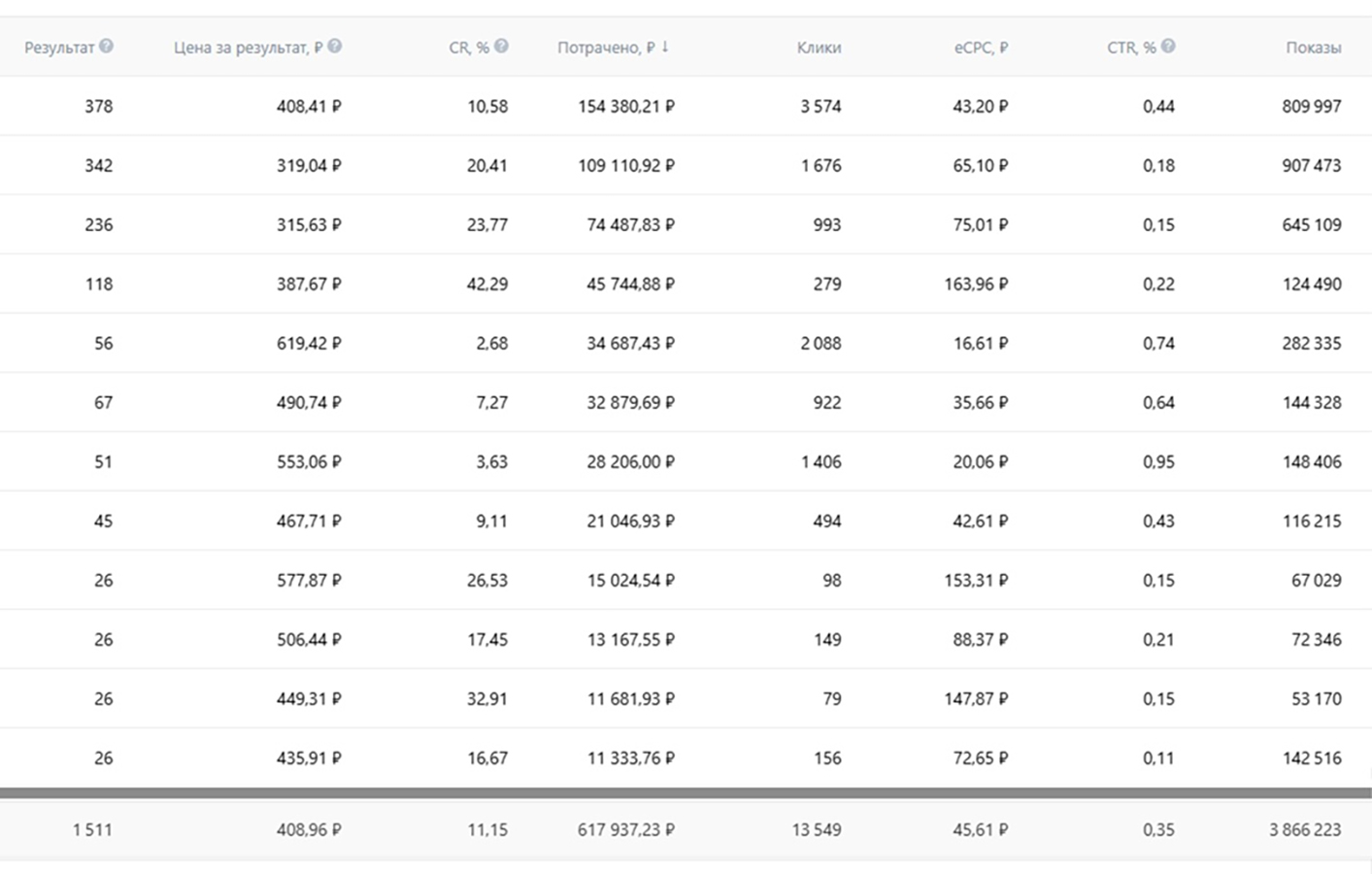Sort by the Цена за результат header
Image resolution: width=1372 pixels, height=874 pixels.
click(x=248, y=48)
